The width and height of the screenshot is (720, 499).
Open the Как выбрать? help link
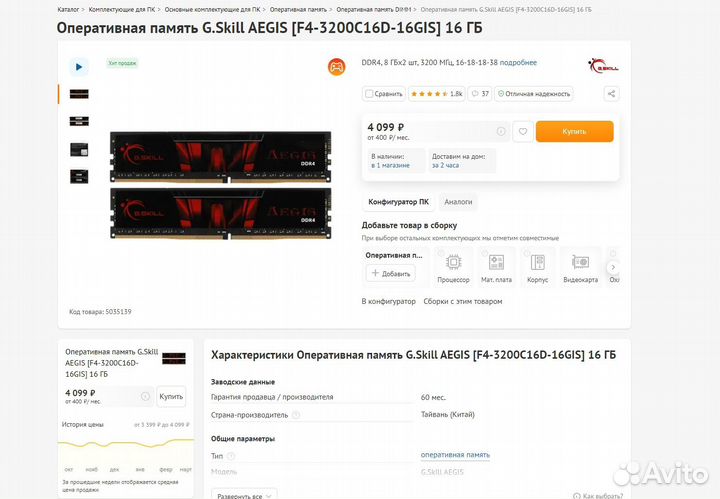pyautogui.click(x=598, y=496)
